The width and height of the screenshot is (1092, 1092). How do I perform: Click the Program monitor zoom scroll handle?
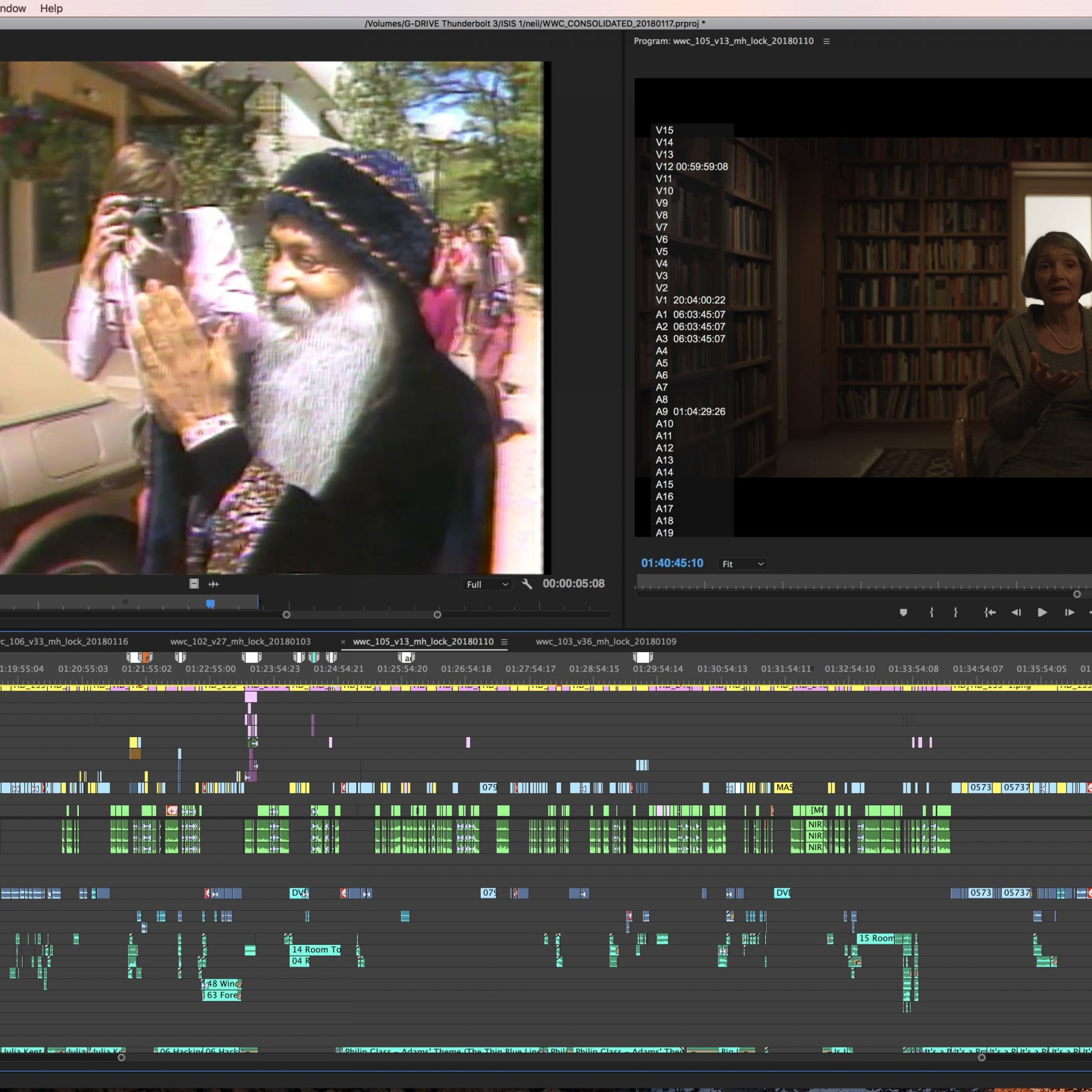tap(1077, 594)
